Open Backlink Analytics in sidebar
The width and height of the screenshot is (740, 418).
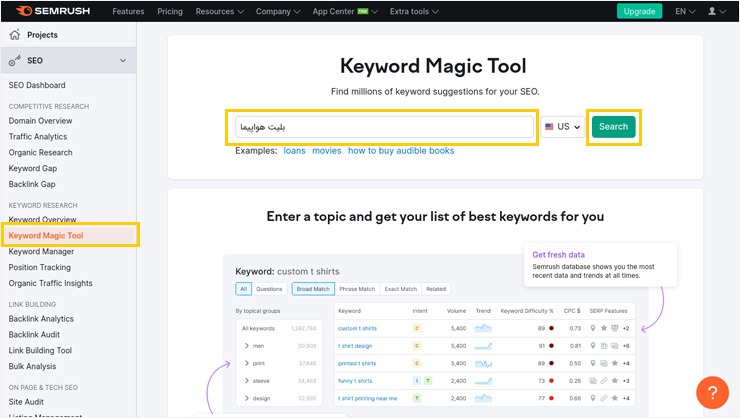click(41, 319)
